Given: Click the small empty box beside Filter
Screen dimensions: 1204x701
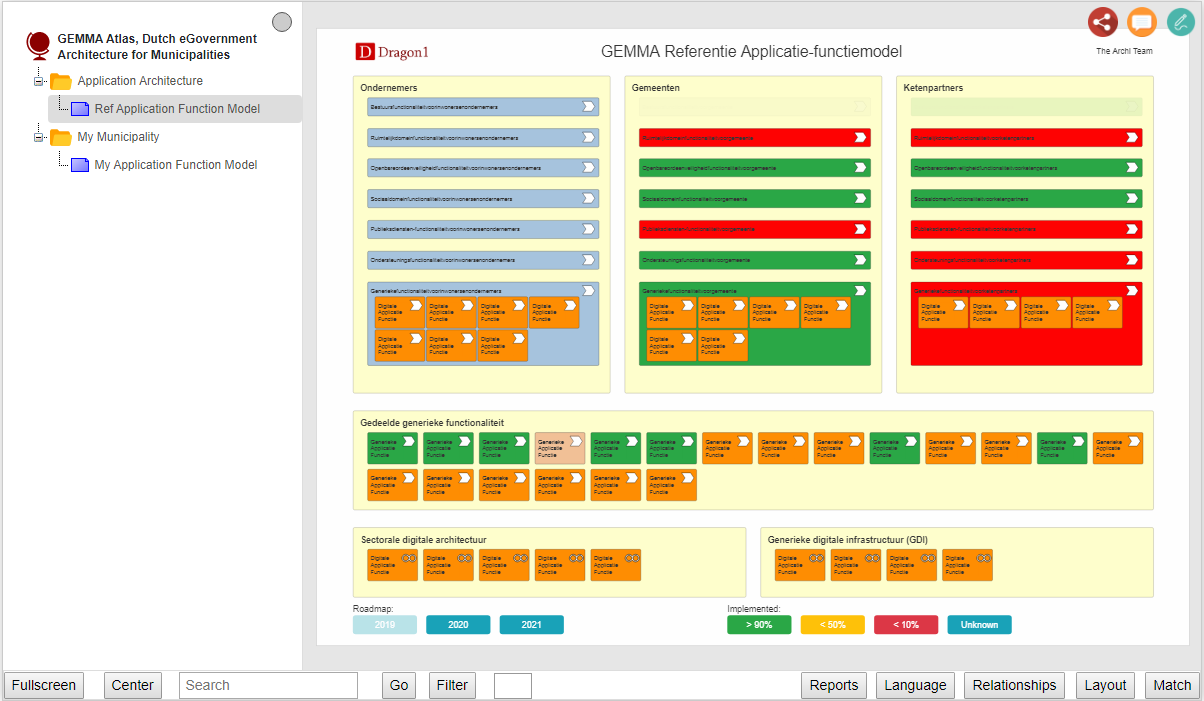Looking at the screenshot, I should [513, 686].
